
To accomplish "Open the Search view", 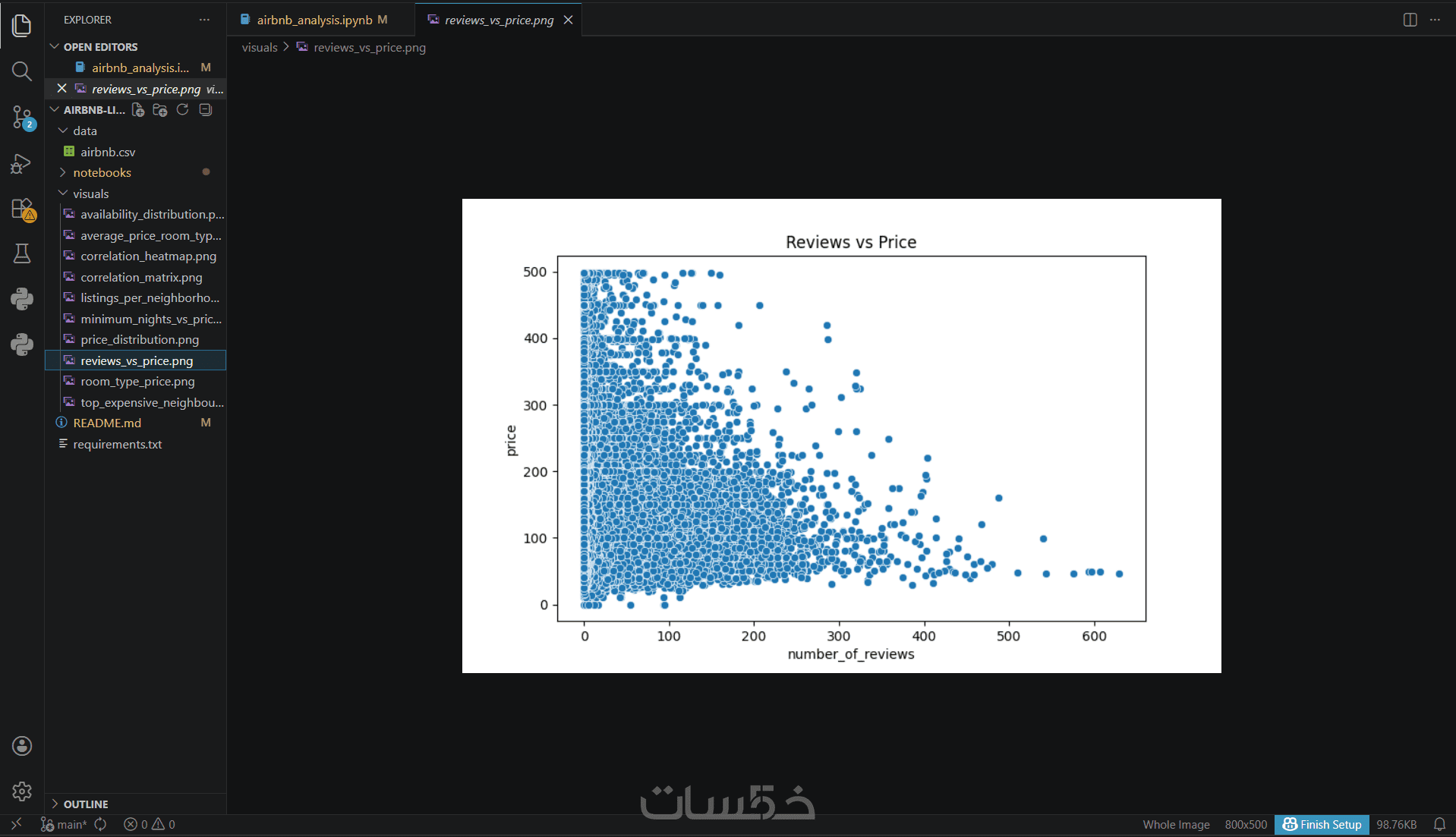I will tap(22, 71).
